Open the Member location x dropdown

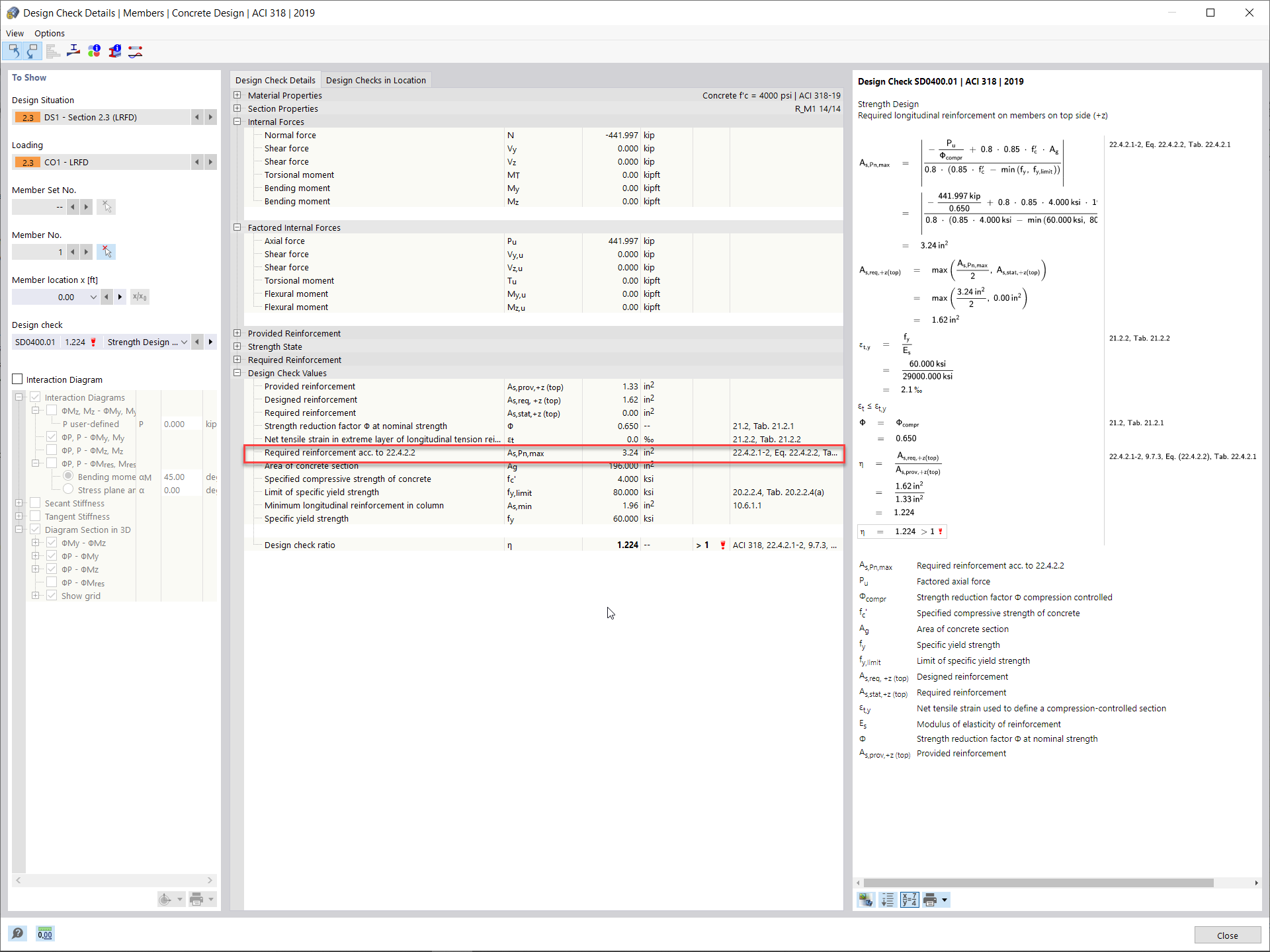click(93, 297)
